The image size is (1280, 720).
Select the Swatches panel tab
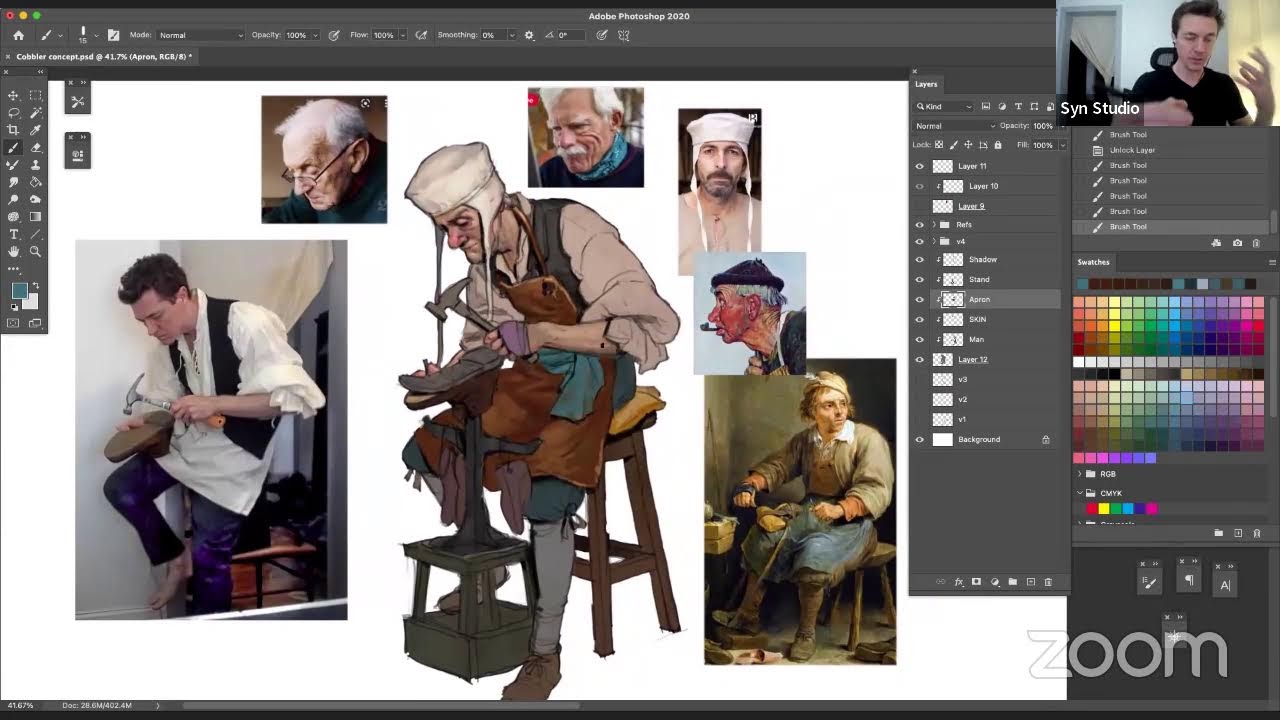[x=1093, y=262]
